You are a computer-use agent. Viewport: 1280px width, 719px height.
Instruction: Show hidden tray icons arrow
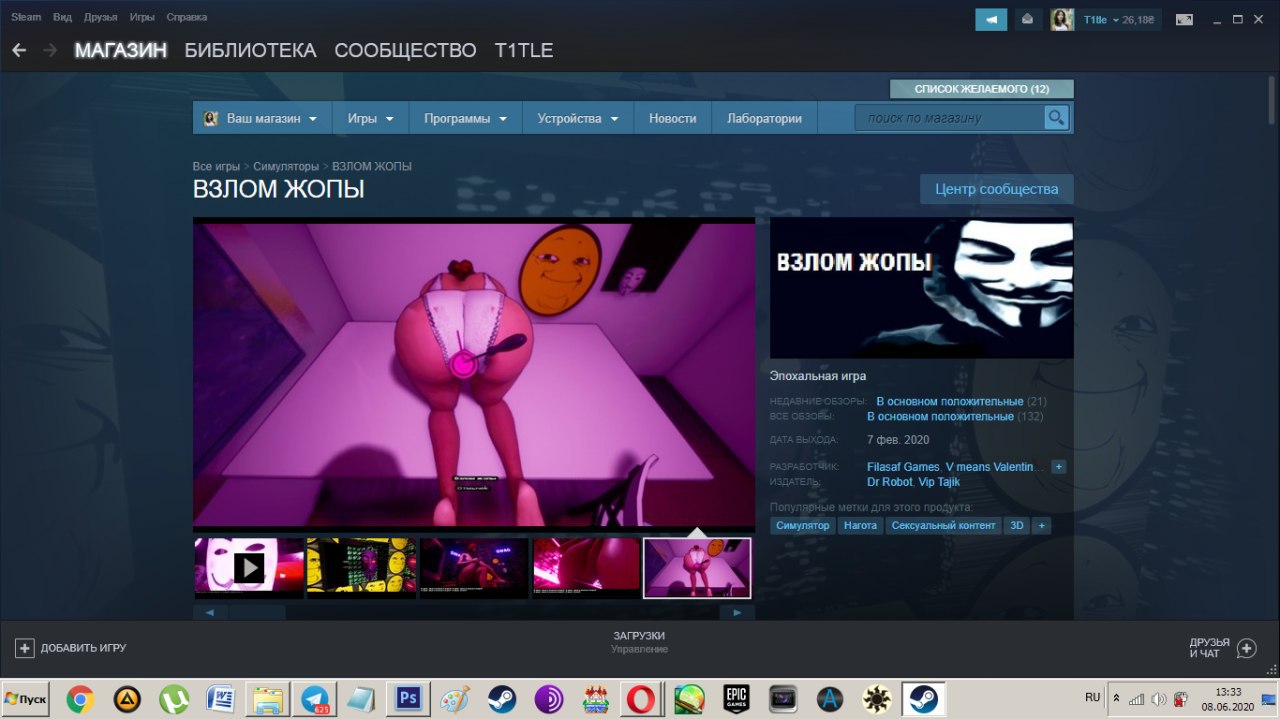tap(1117, 698)
